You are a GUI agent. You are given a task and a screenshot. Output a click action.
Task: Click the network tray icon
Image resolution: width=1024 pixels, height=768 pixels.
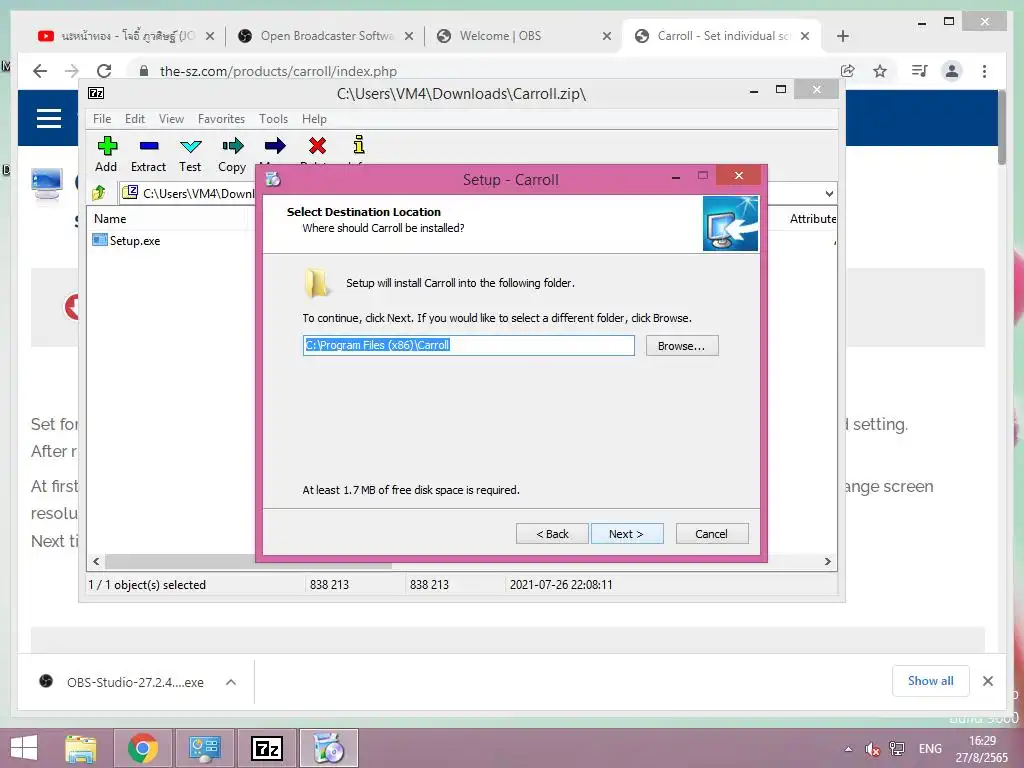(897, 749)
